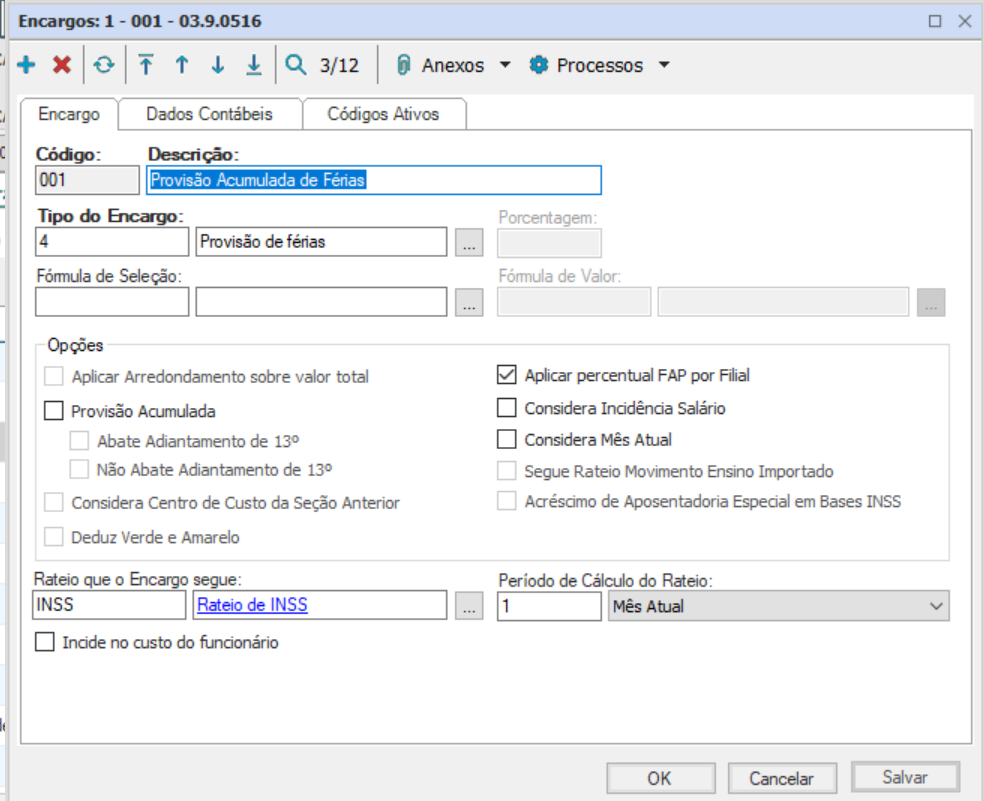The width and height of the screenshot is (984, 801).
Task: Close the Encargos window
Action: pos(965,21)
